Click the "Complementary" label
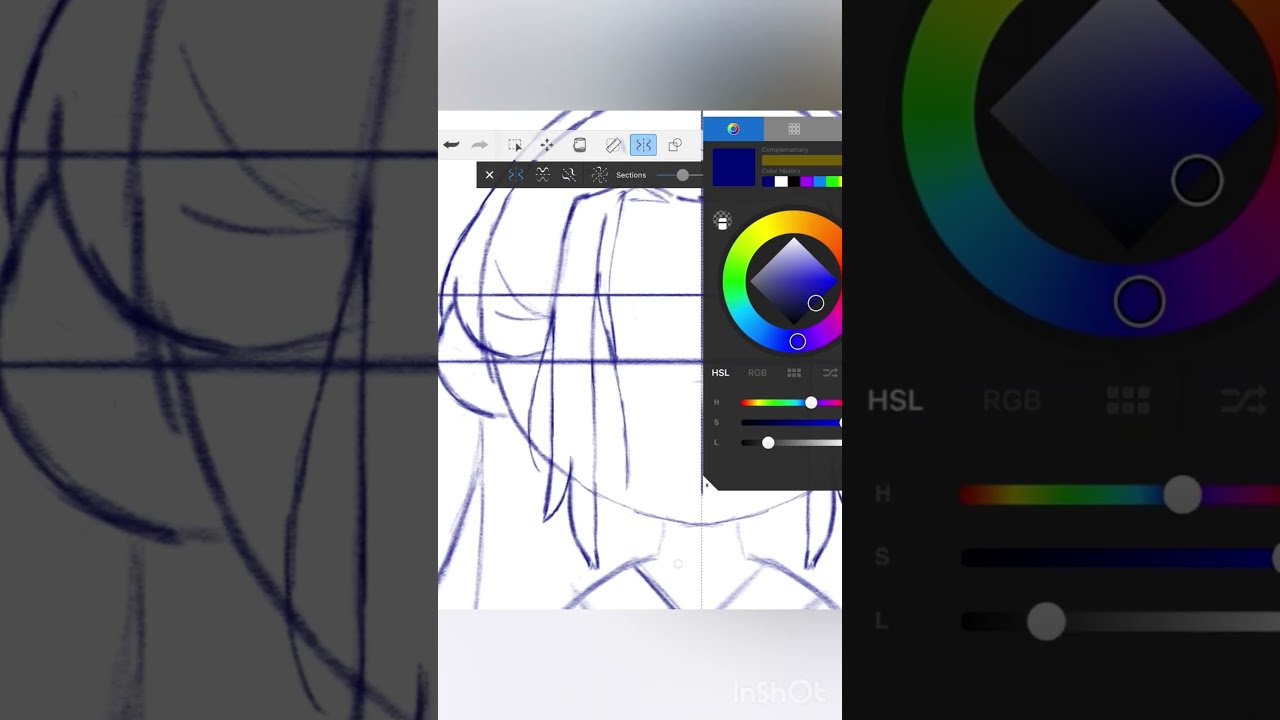 [785, 150]
